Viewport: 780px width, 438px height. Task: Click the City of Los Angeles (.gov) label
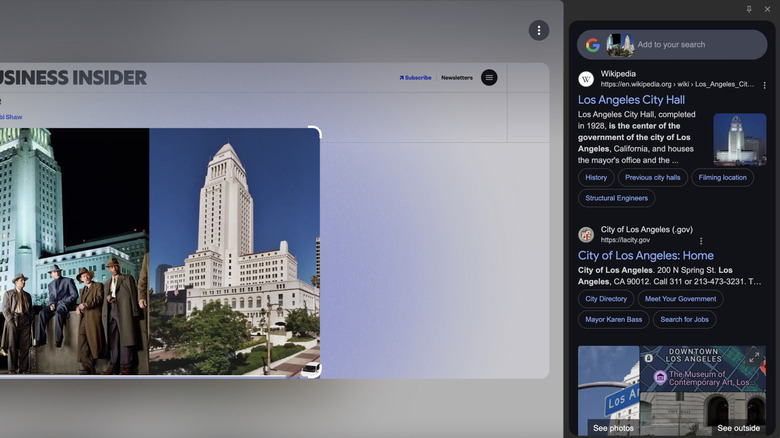pyautogui.click(x=647, y=229)
